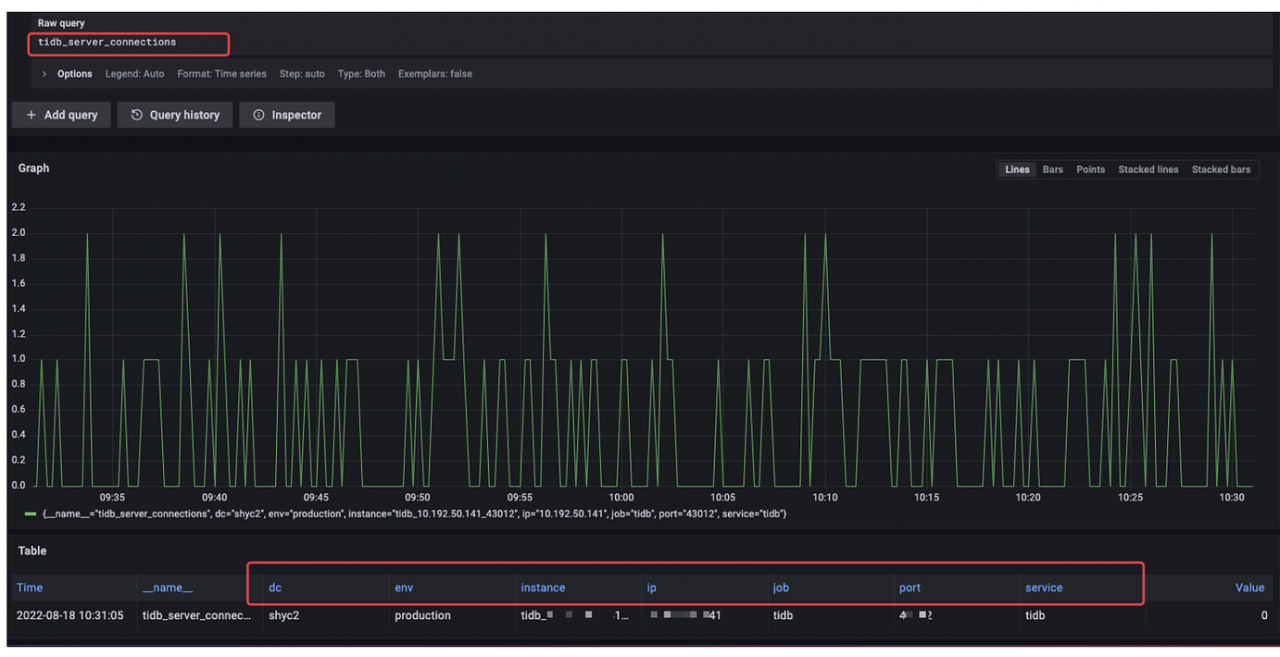Sort table by instance column

pos(543,588)
